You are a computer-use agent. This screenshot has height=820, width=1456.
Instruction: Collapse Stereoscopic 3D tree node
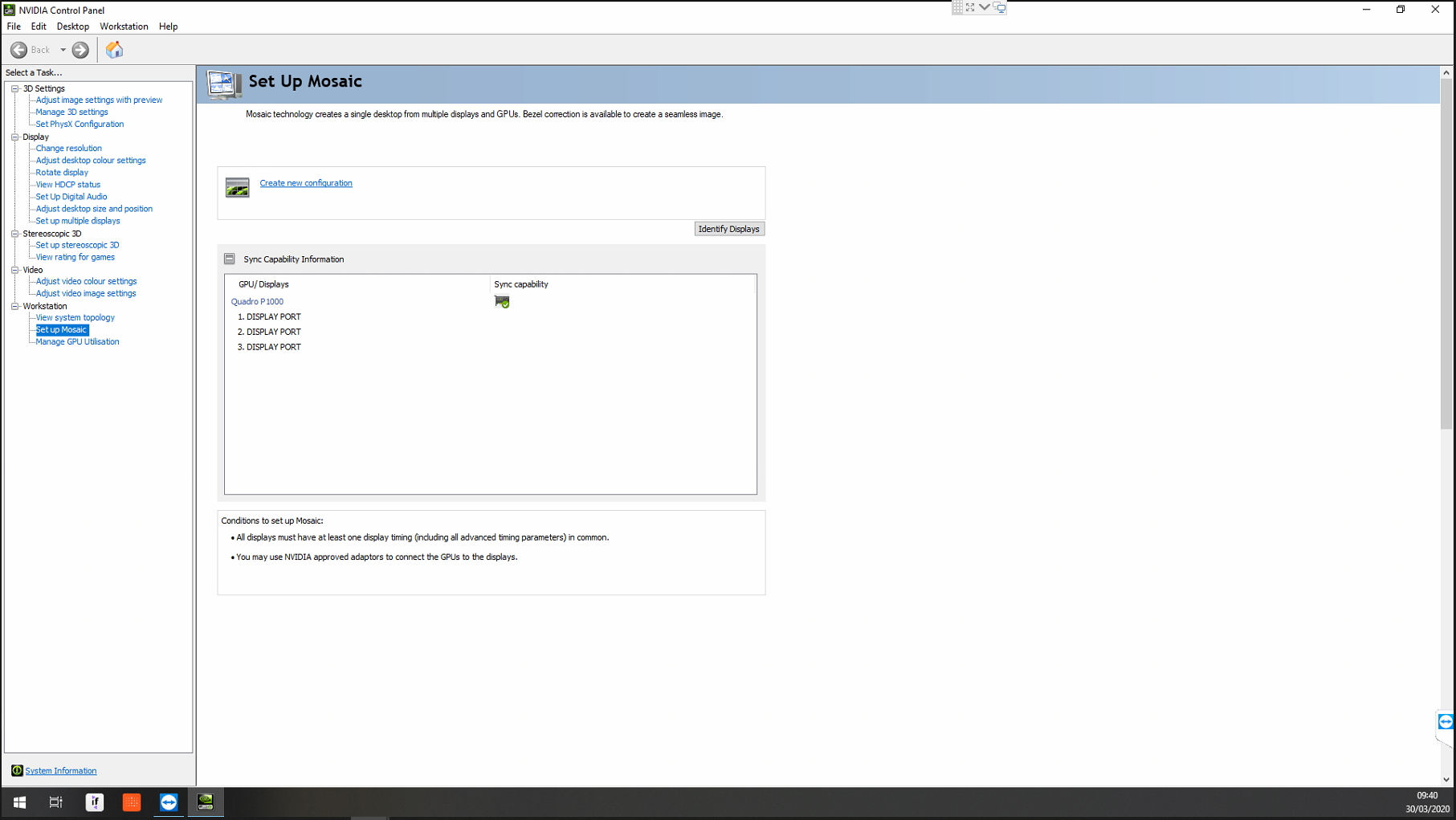[15, 234]
